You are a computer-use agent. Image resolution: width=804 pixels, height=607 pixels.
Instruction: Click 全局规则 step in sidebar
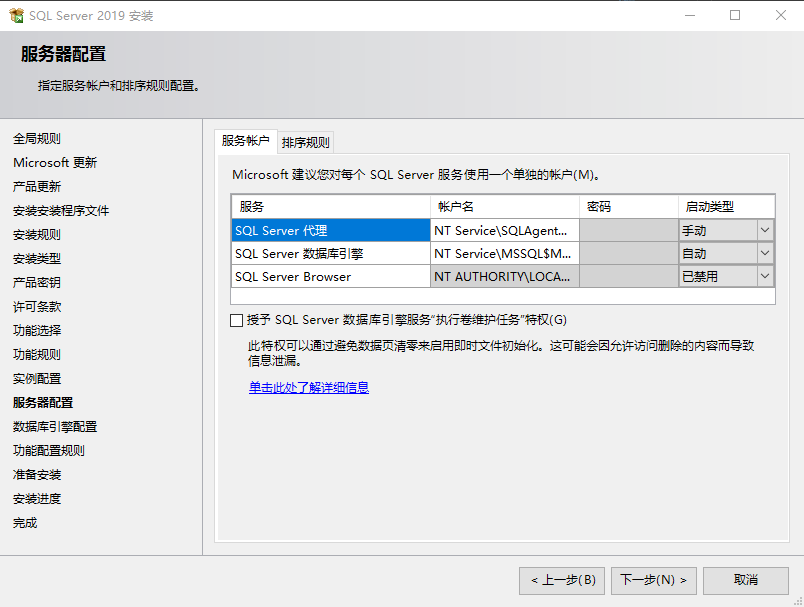point(37,138)
